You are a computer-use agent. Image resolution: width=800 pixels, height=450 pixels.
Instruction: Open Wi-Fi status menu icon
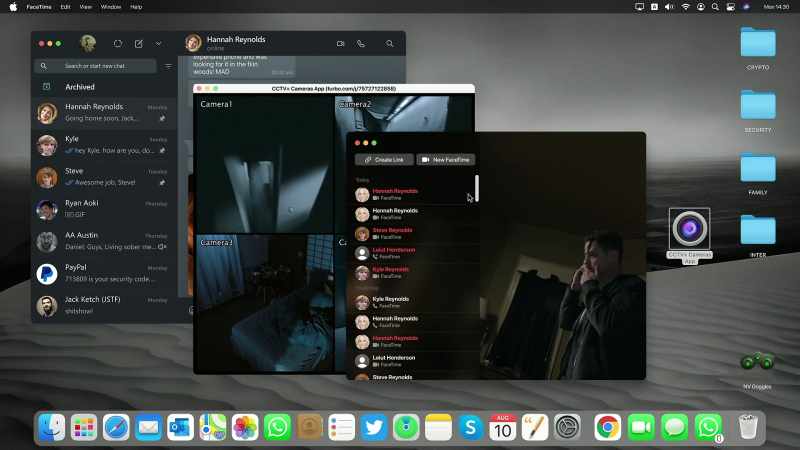[685, 7]
